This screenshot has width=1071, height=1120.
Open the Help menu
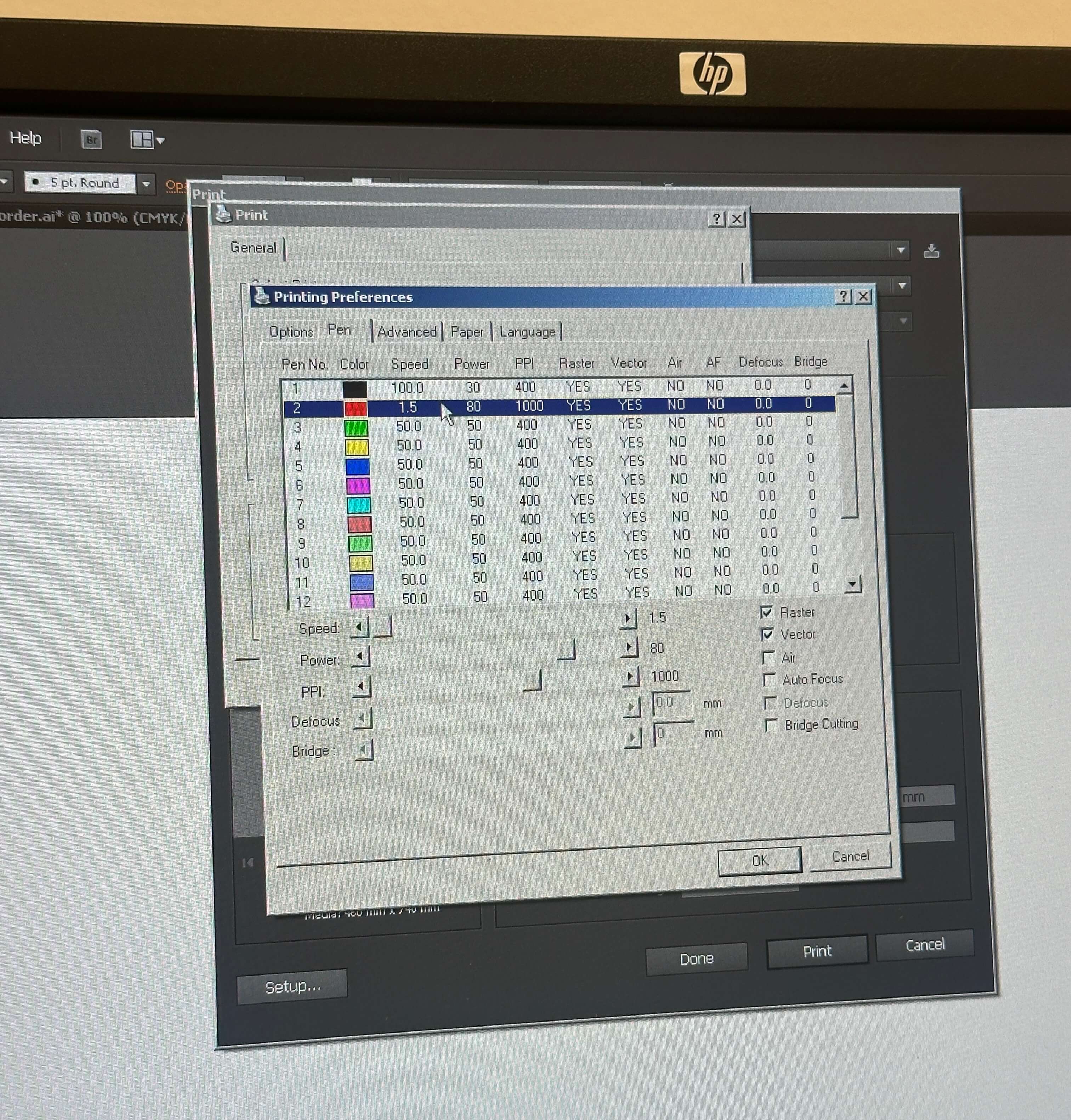click(x=26, y=138)
